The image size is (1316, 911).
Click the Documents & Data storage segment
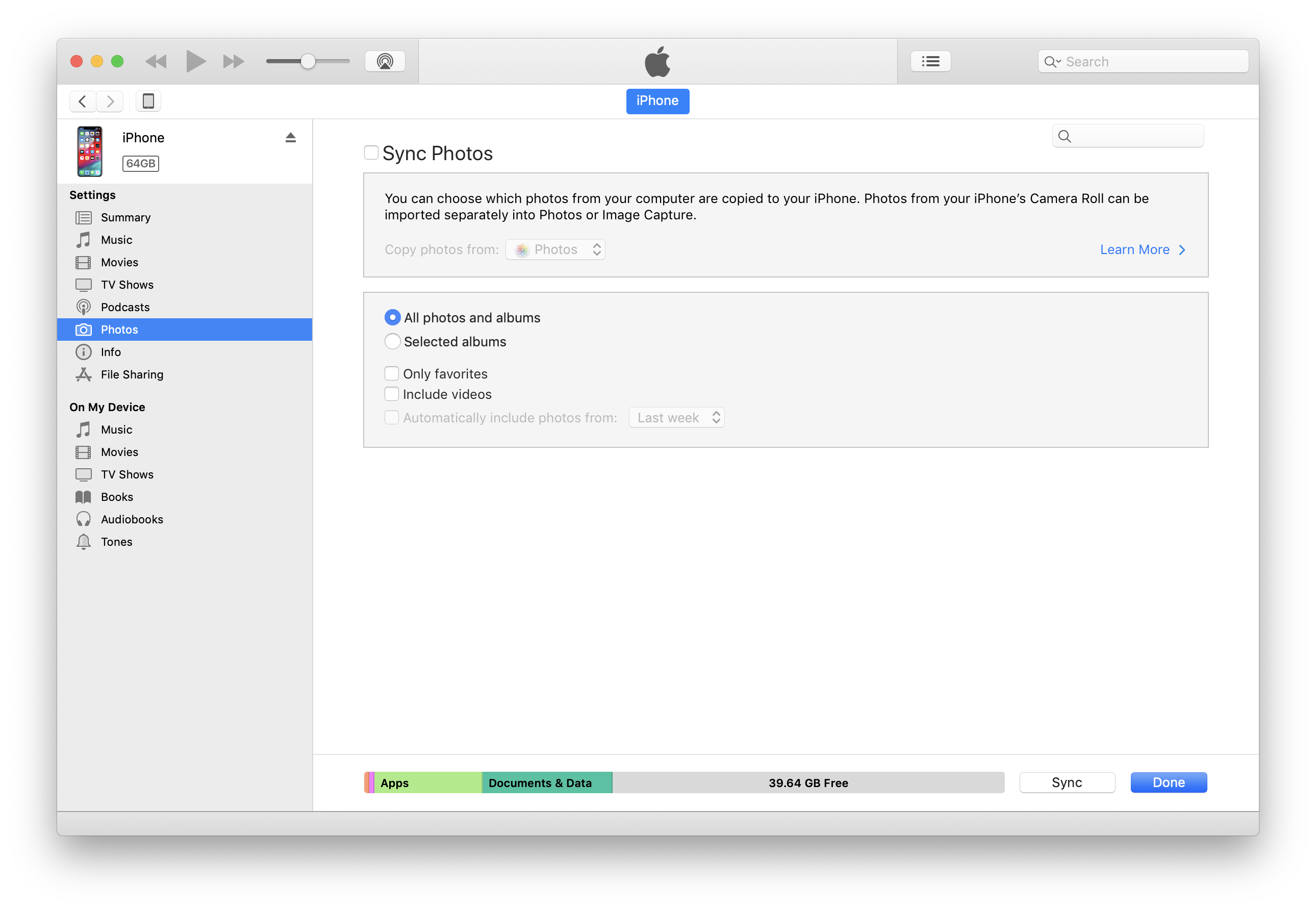click(x=547, y=782)
